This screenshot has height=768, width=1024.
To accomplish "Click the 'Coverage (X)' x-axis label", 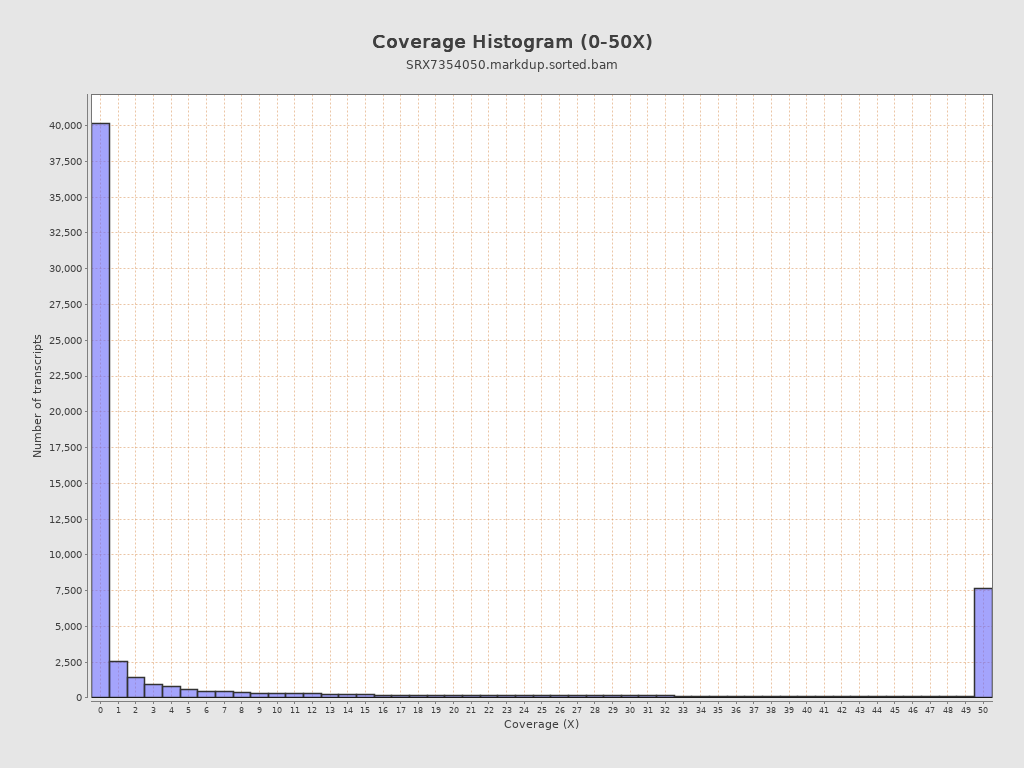I will (541, 724).
